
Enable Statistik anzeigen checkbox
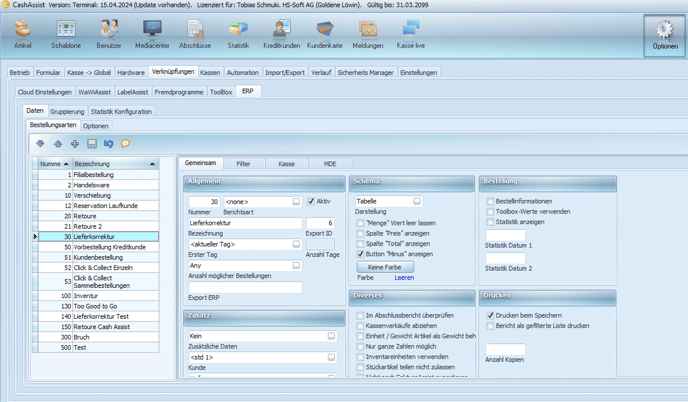click(490, 222)
